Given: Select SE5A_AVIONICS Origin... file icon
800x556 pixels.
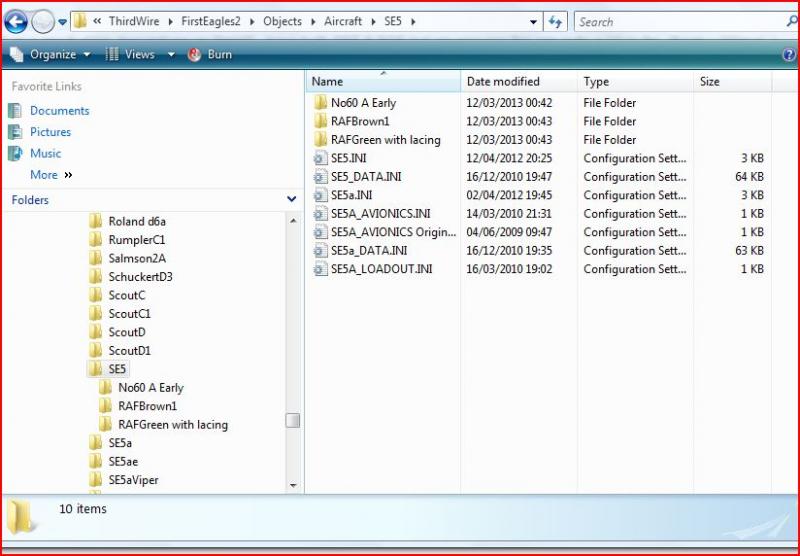Looking at the screenshot, I should point(320,232).
